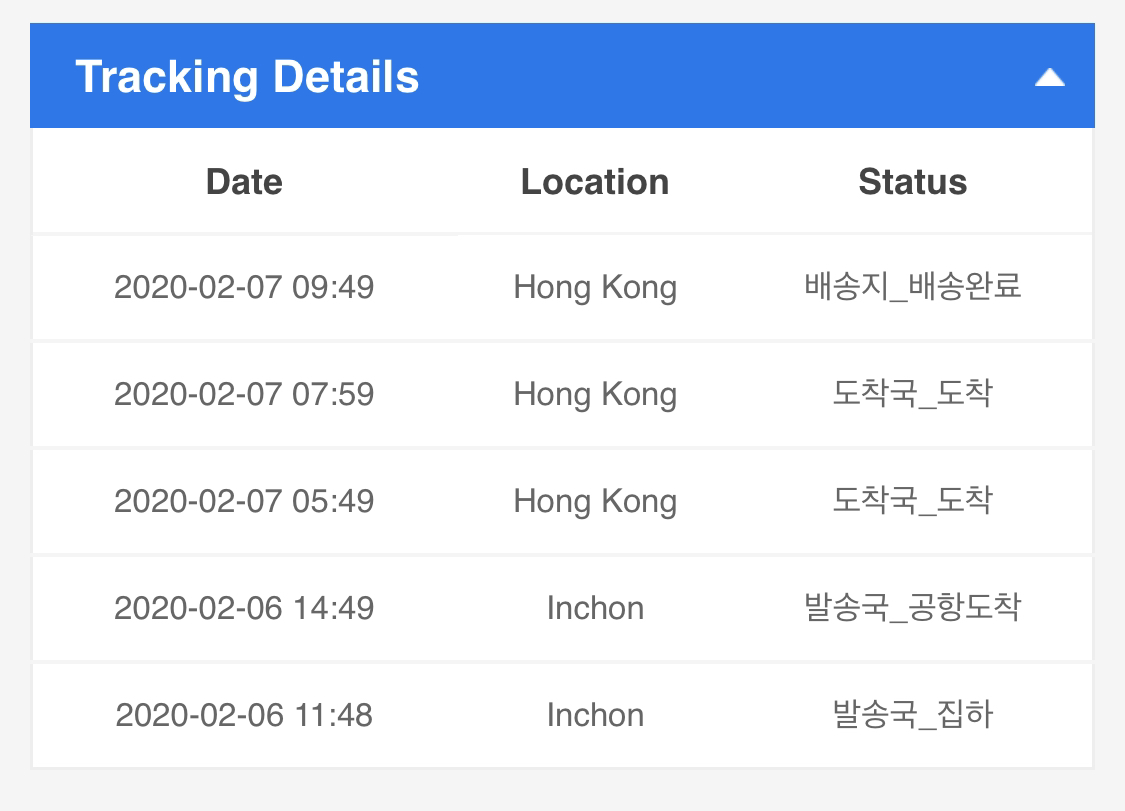Click Inchon in the 14:49 row
Screen dimensions: 1125x811
(x=595, y=608)
